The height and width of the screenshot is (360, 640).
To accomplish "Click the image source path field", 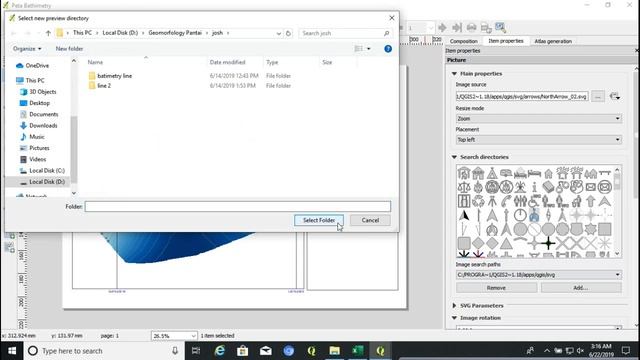I will [x=522, y=97].
